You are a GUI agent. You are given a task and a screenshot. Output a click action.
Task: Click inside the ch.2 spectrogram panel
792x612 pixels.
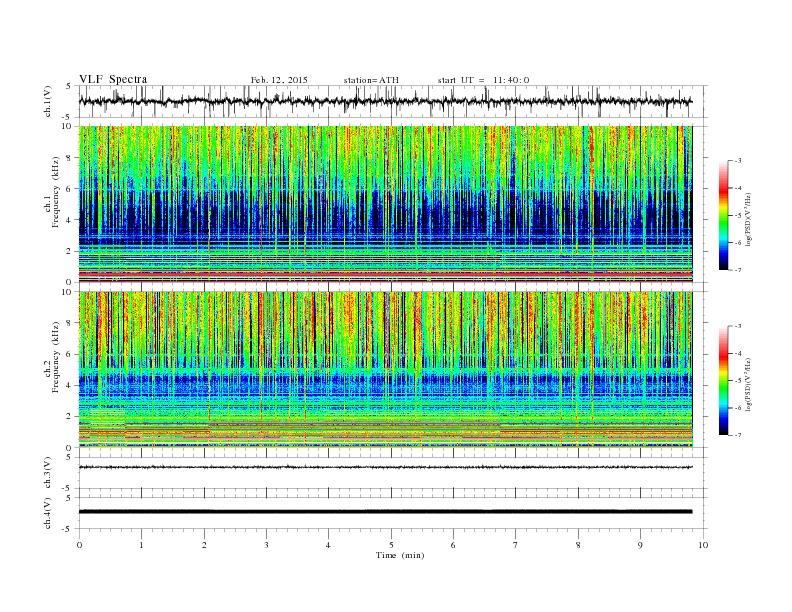[x=385, y=369]
